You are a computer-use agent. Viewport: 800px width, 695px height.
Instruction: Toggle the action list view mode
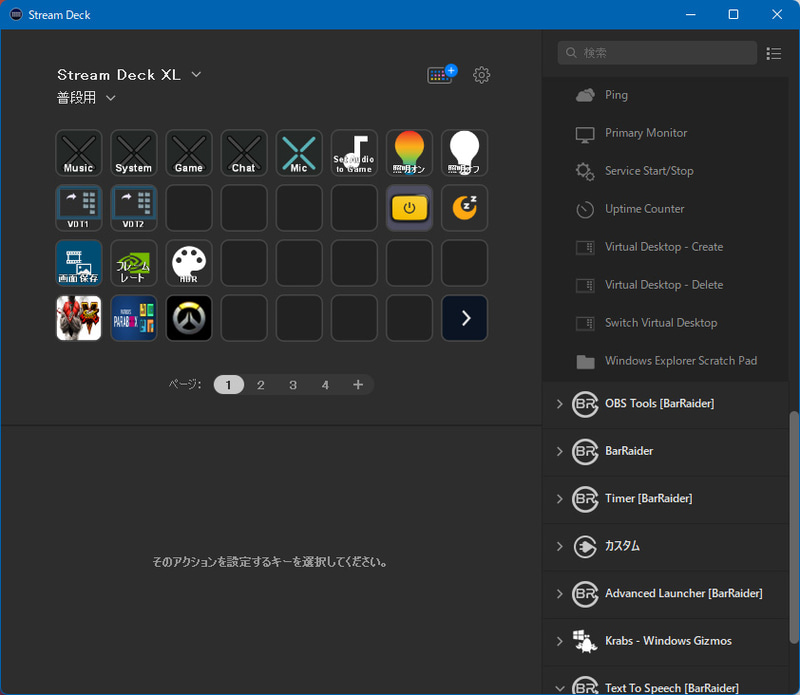point(773,53)
